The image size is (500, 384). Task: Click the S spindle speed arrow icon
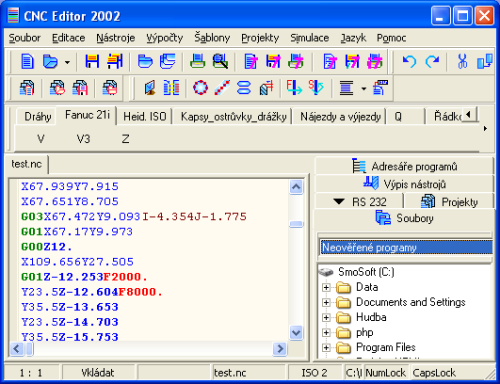(x=316, y=88)
